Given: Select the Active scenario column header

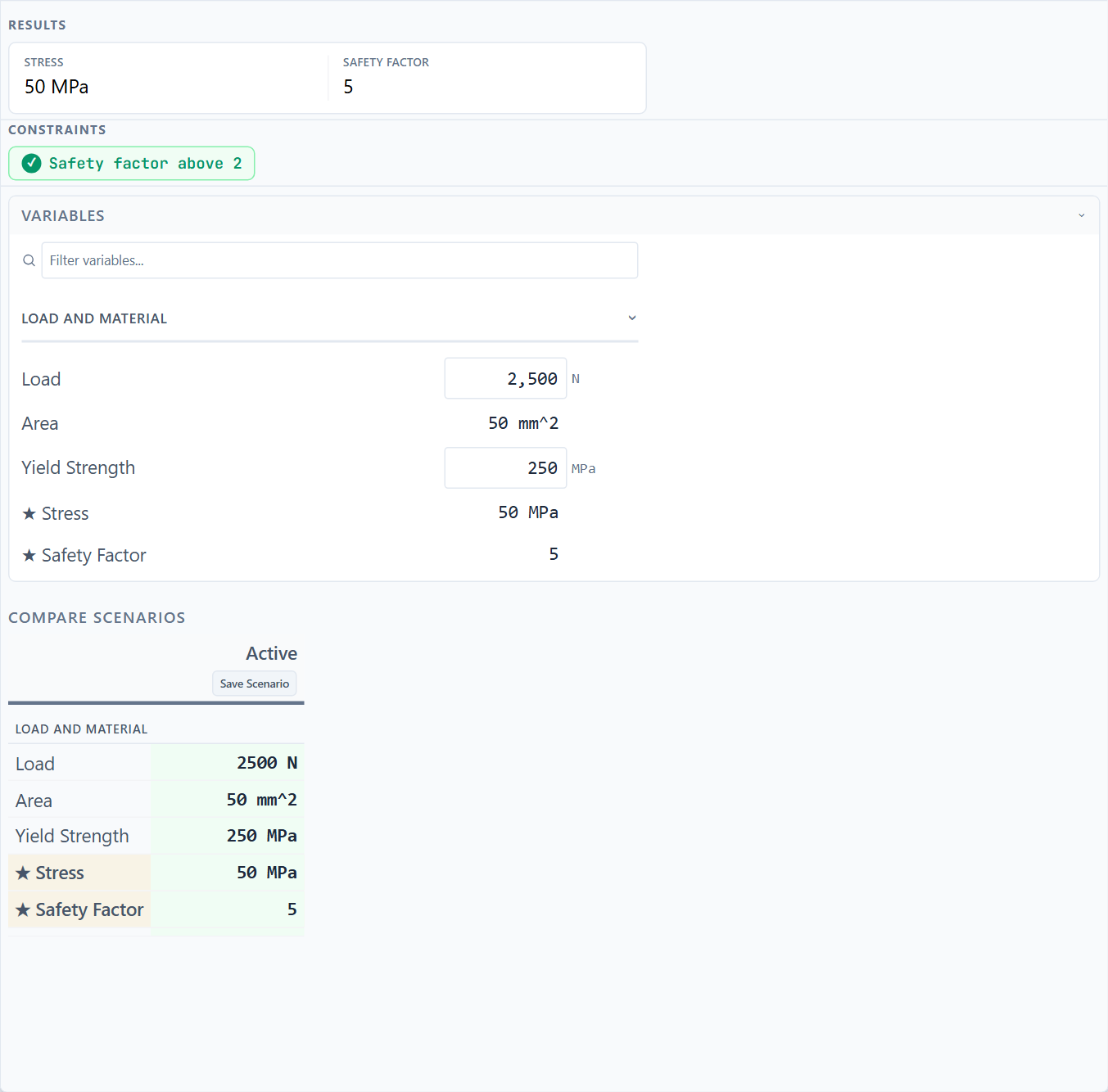Looking at the screenshot, I should (271, 653).
